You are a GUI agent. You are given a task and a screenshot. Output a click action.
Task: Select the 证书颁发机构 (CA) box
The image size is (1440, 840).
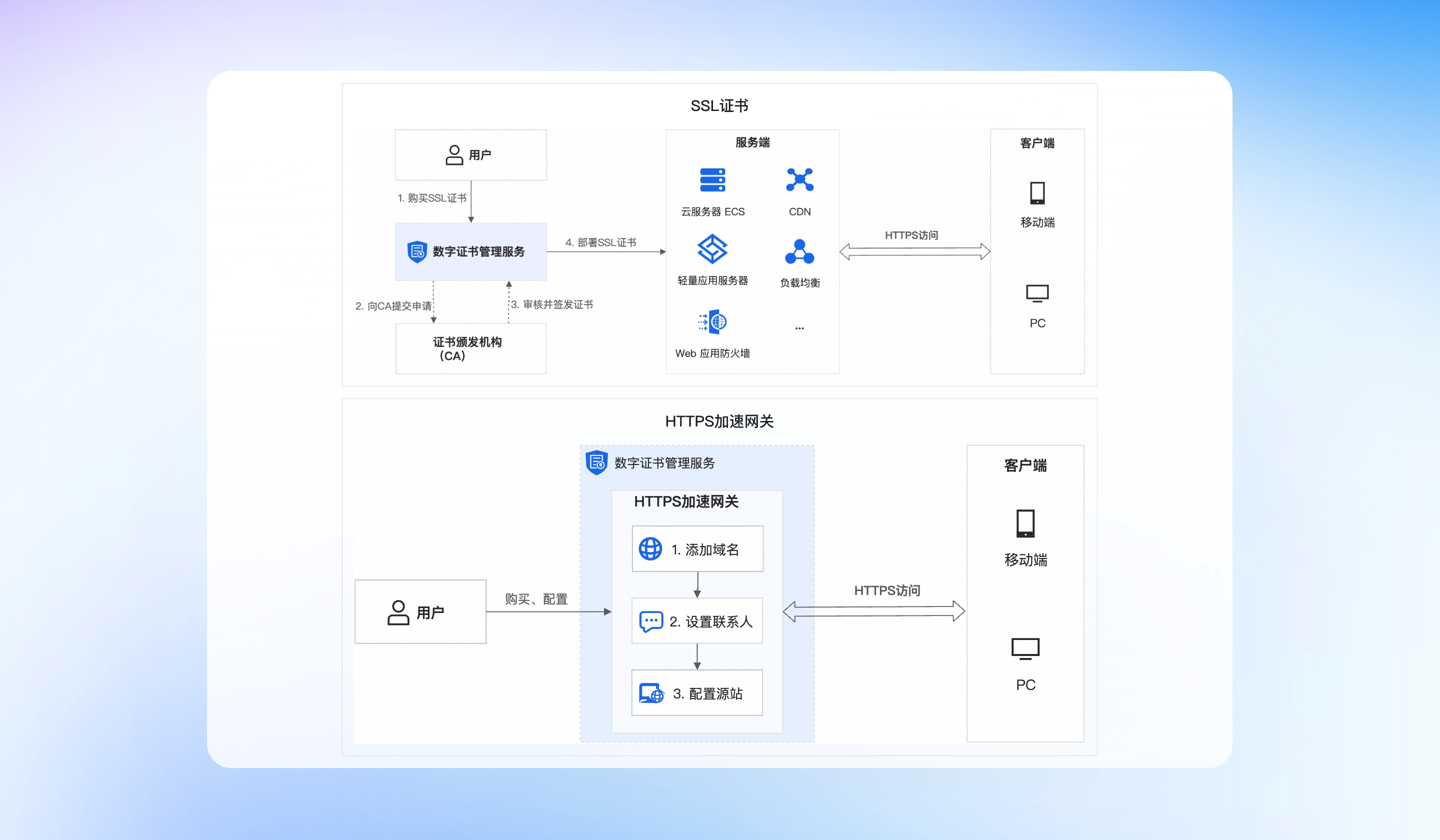click(x=471, y=348)
